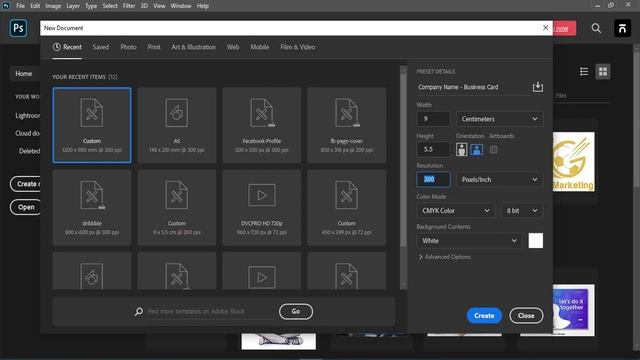Screen dimensions: 640x360
Task: Click Home in the sidebar
Action: point(24,73)
